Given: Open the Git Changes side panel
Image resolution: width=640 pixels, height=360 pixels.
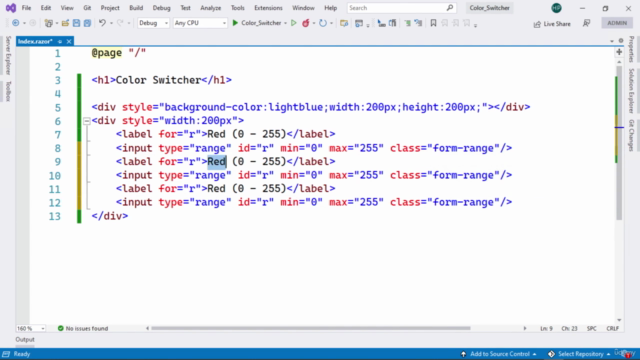Looking at the screenshot, I should [631, 135].
